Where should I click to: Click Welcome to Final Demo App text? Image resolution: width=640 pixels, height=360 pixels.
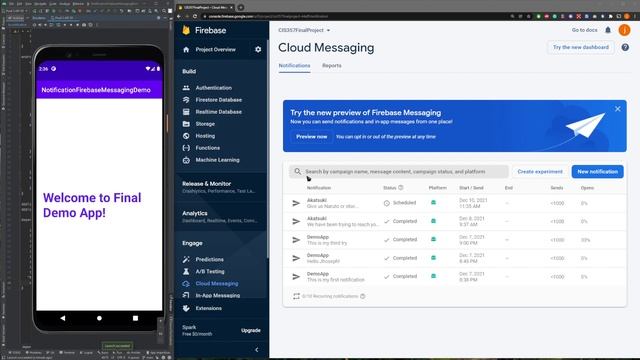[92, 205]
